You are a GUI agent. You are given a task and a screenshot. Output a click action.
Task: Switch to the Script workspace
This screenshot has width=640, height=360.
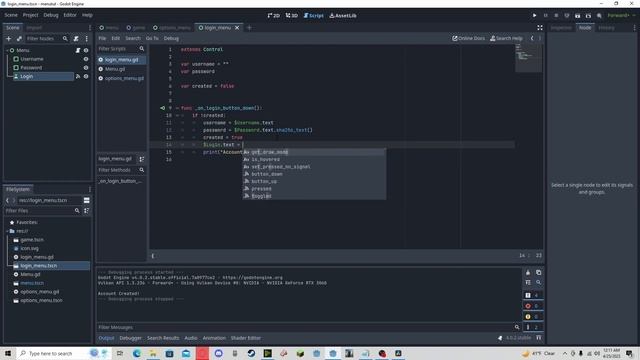pos(313,16)
